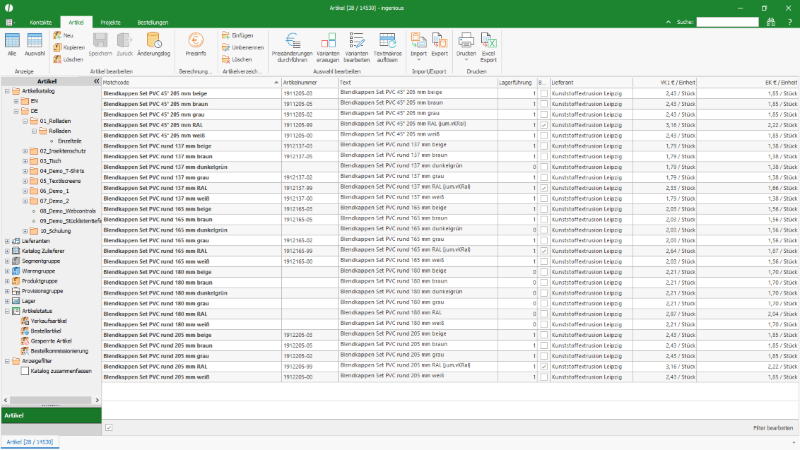Expand the Warengruppe node
This screenshot has height=450, width=800.
[7, 271]
